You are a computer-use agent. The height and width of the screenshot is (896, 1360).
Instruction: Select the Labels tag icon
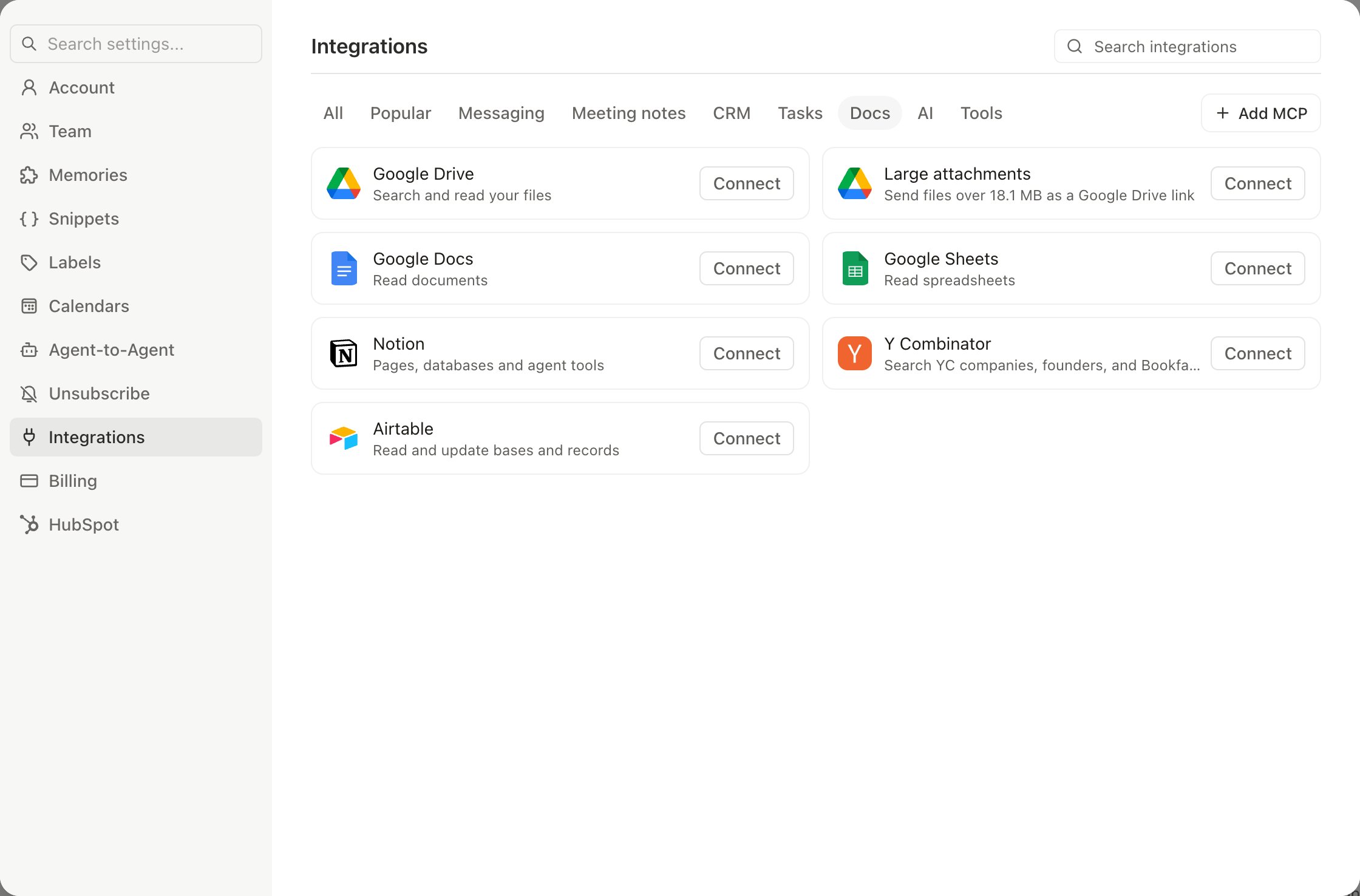29,262
